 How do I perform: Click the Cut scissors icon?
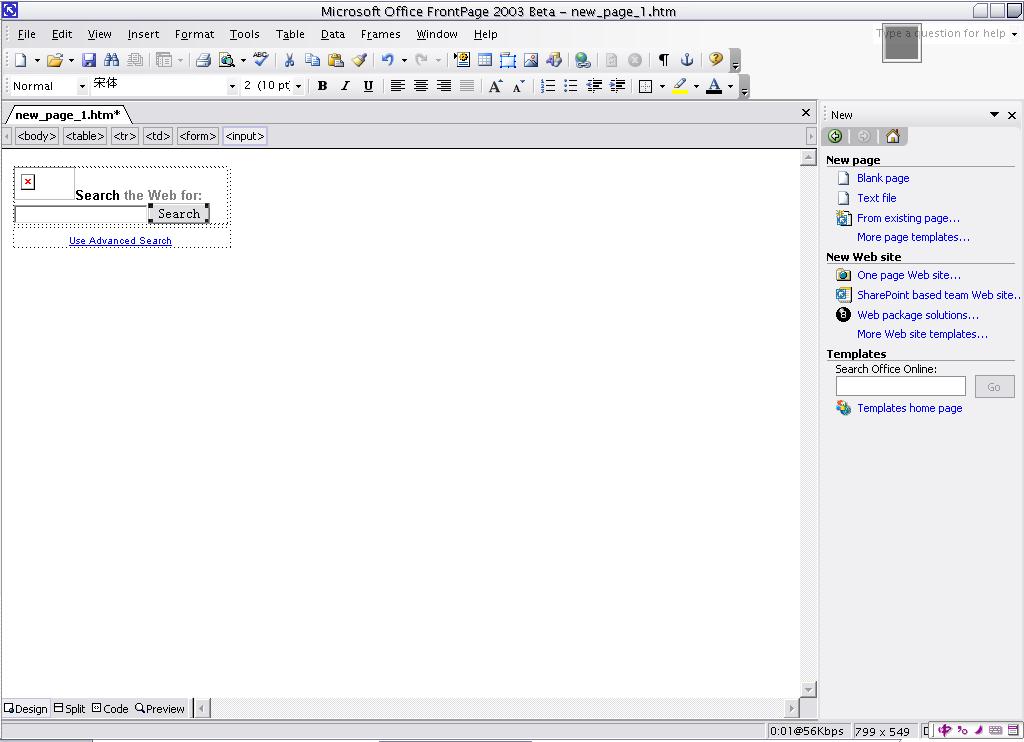[289, 61]
